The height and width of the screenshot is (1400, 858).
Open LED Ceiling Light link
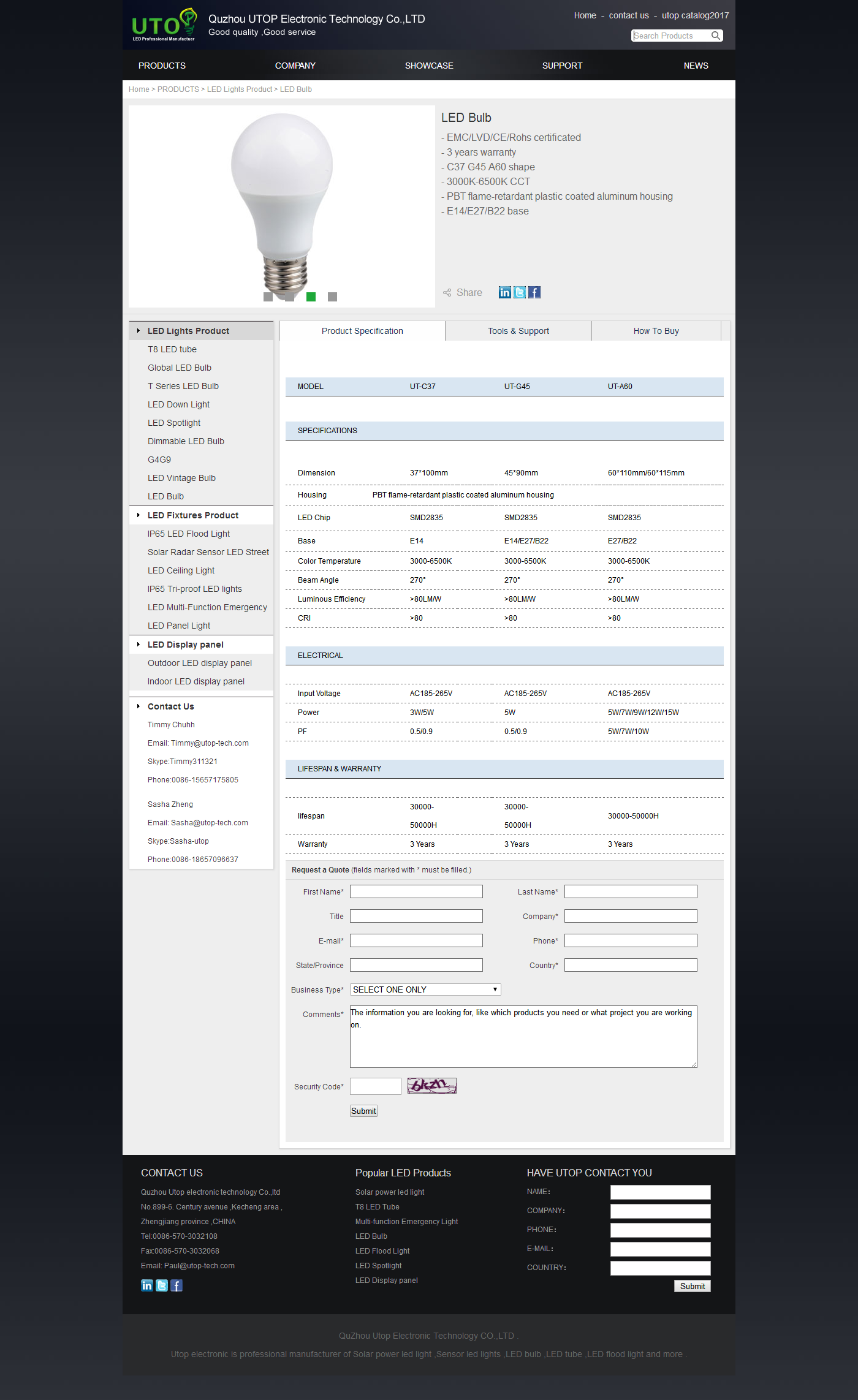(181, 570)
